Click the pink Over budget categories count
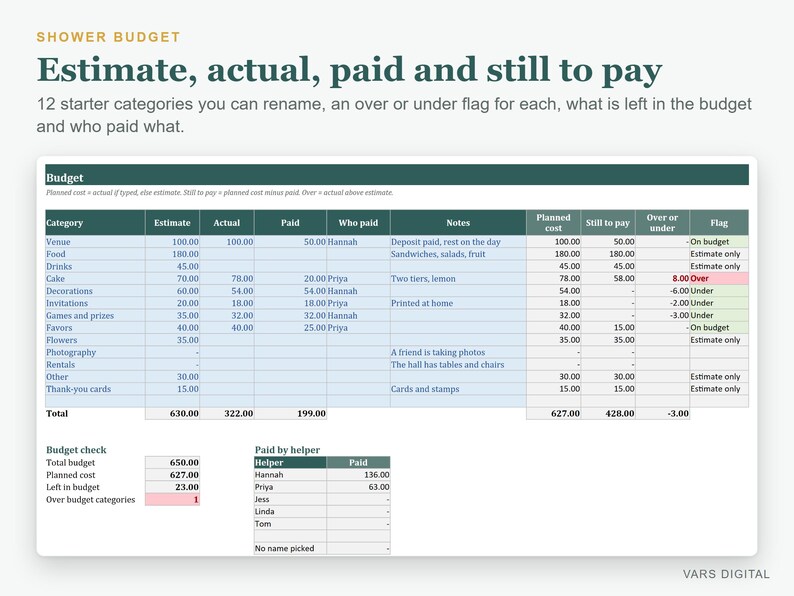Image resolution: width=794 pixels, height=596 pixels. point(172,500)
